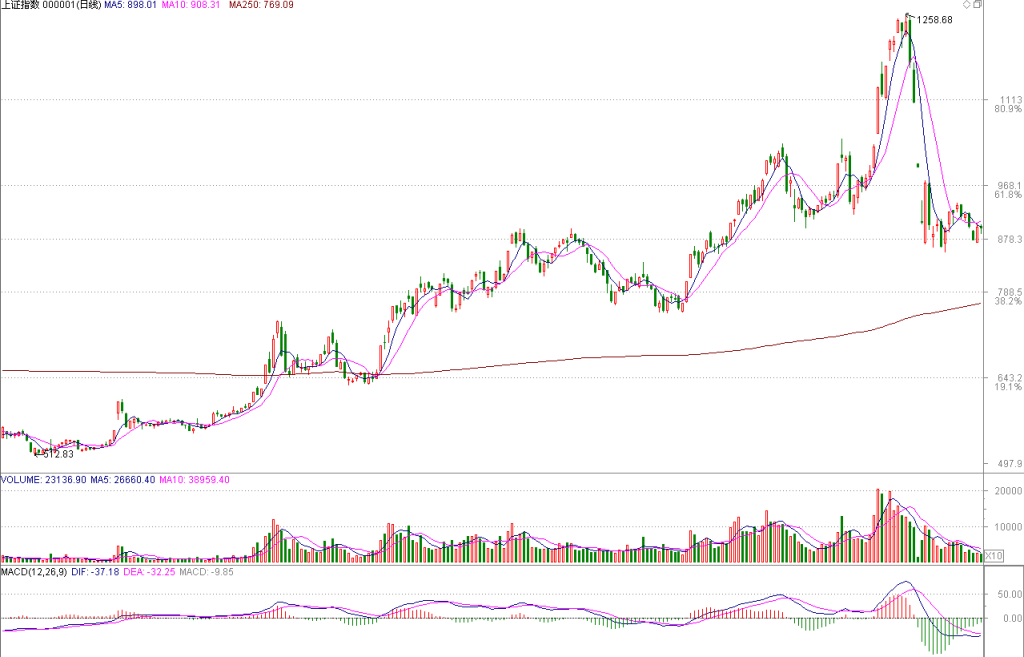This screenshot has height=657, width=1024.
Task: Click the 61.8% Fibonacci level label
Action: [1008, 195]
